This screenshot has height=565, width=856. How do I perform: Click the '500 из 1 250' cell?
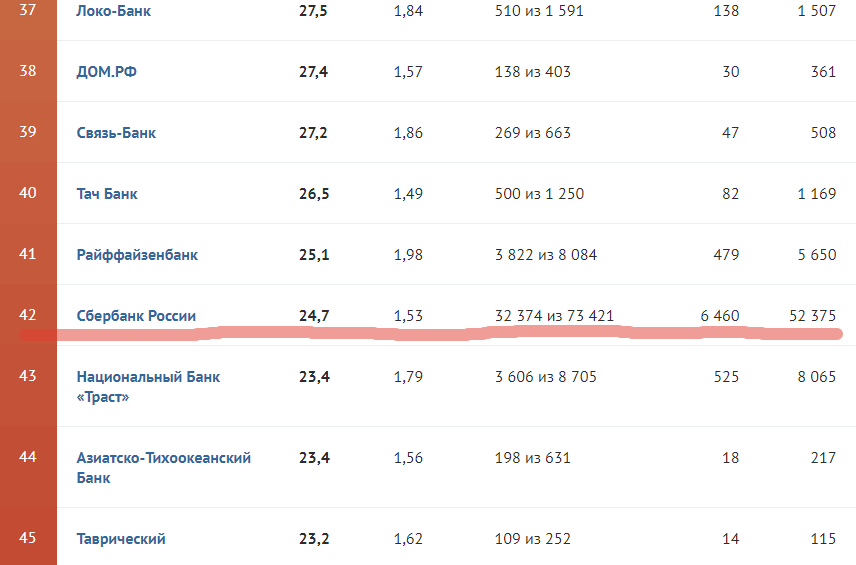[x=539, y=194]
